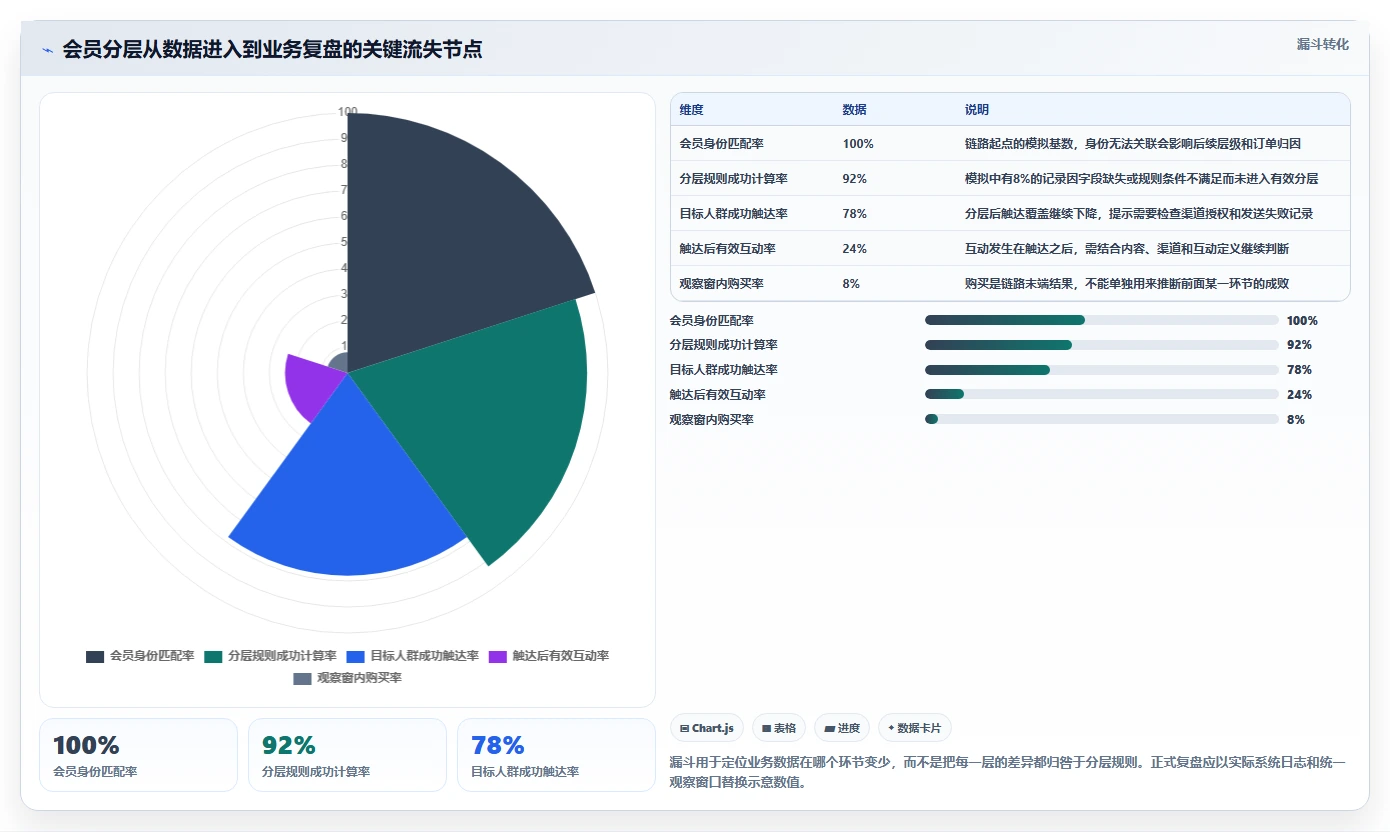Open the 100% 会员身份匹配率 stat card

pyautogui.click(x=139, y=755)
